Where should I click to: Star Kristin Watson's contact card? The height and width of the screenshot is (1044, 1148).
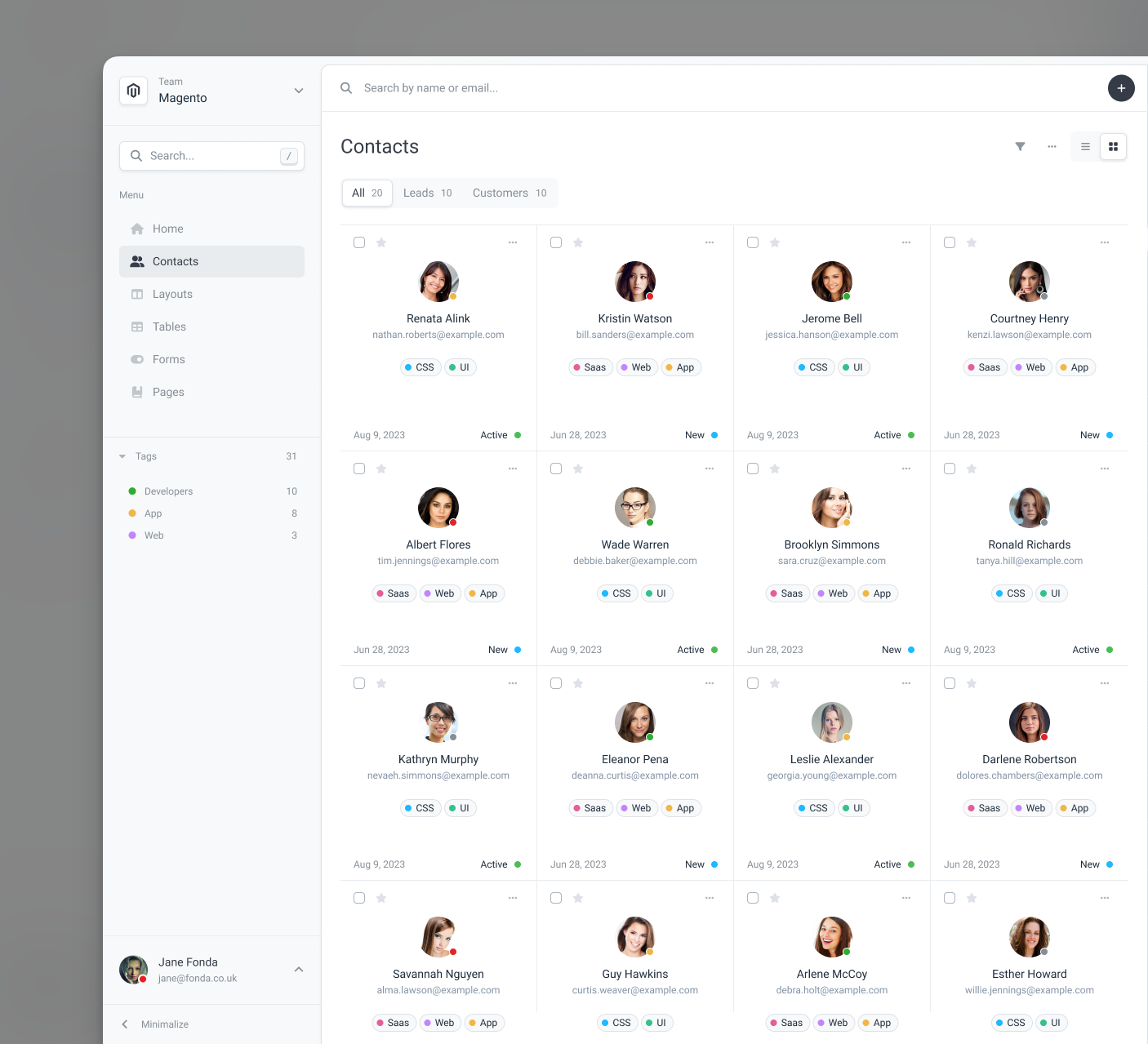pos(578,242)
